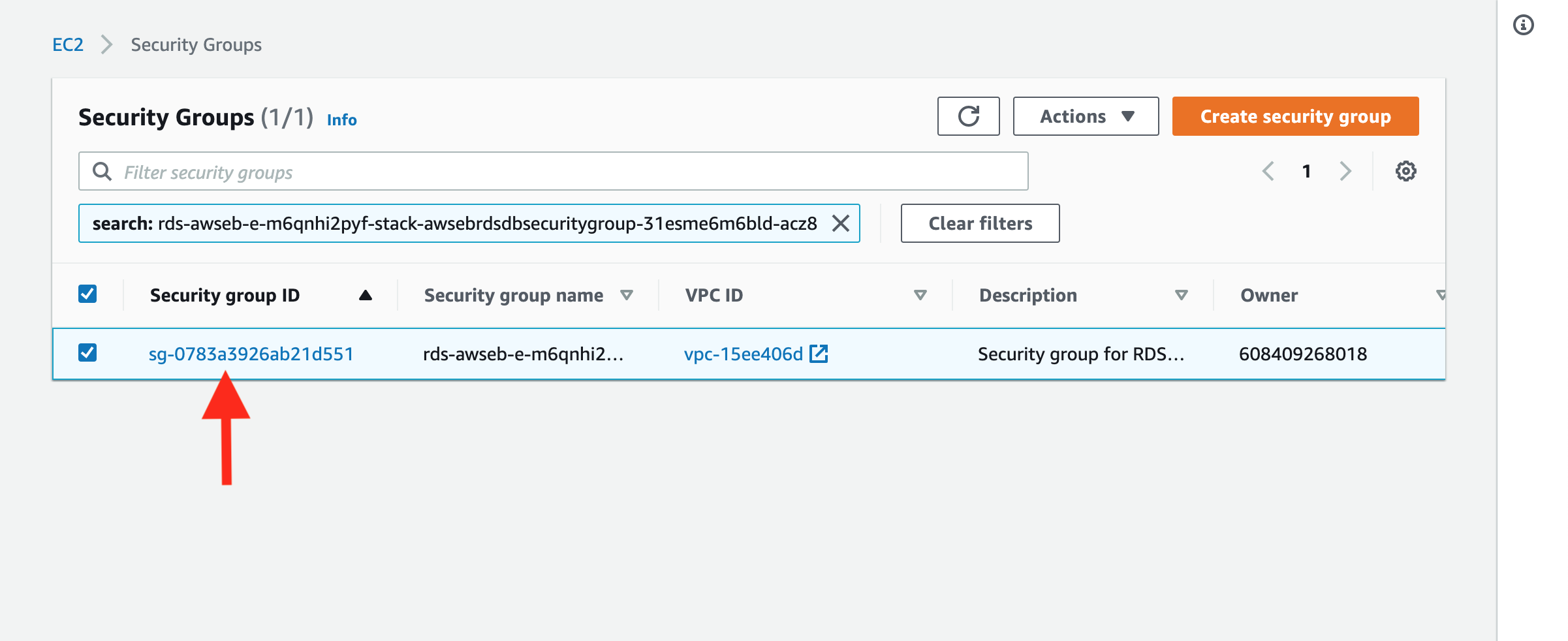Click the magnifier search icon in the filter box
1568x641 pixels.
coord(102,172)
